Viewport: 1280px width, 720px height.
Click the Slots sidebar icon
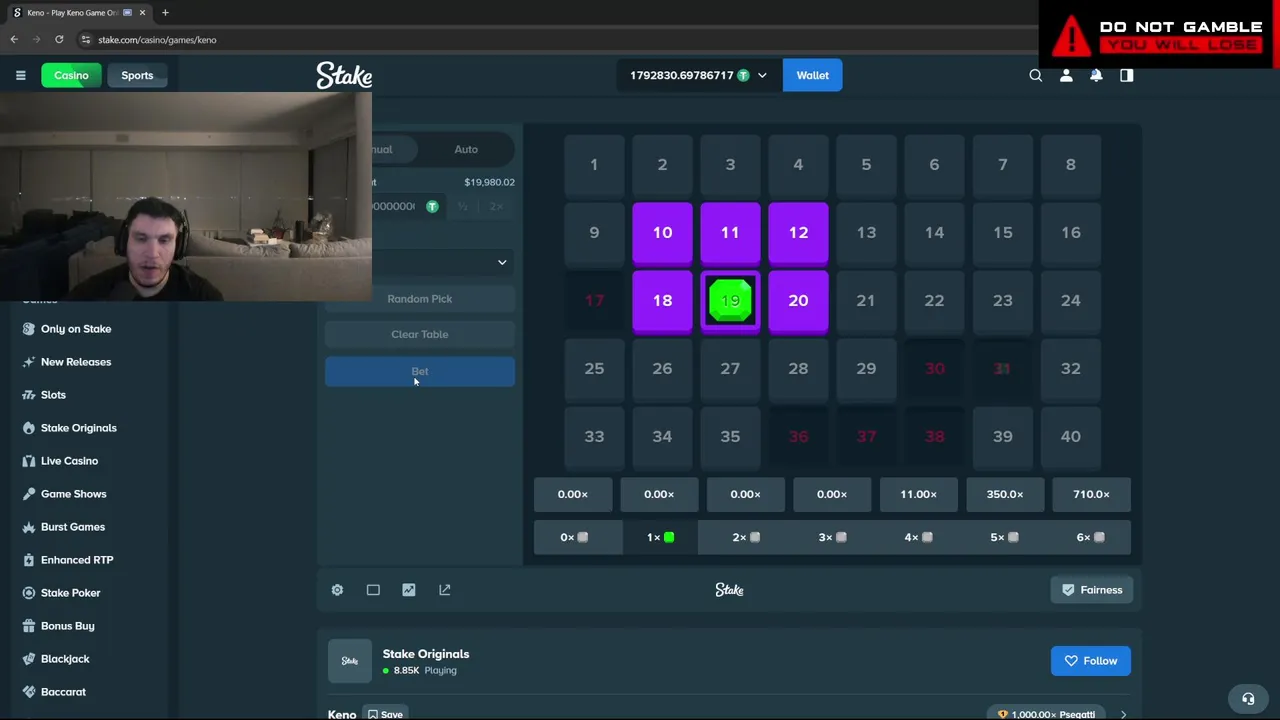point(29,395)
